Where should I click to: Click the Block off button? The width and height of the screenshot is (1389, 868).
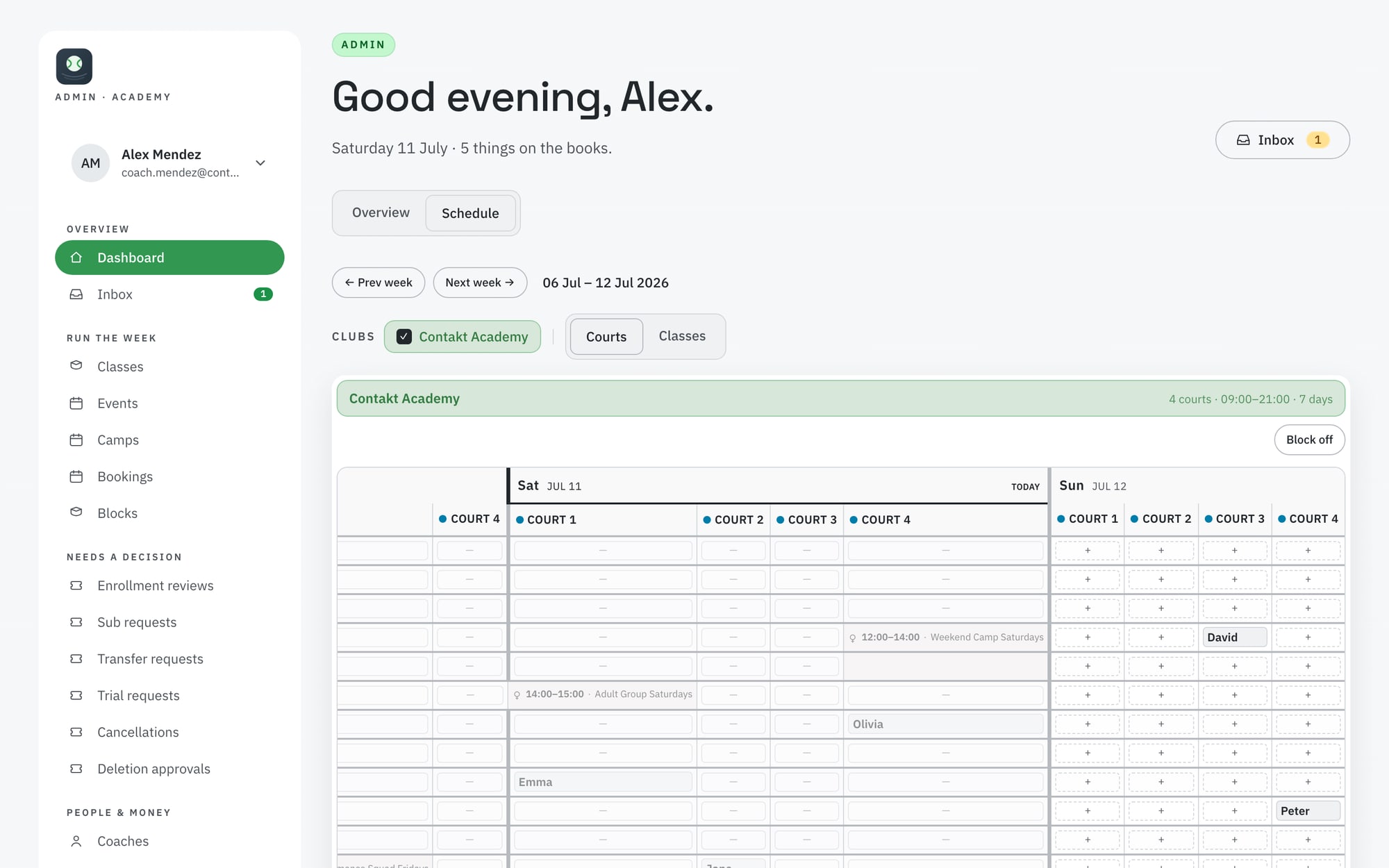pyautogui.click(x=1309, y=440)
